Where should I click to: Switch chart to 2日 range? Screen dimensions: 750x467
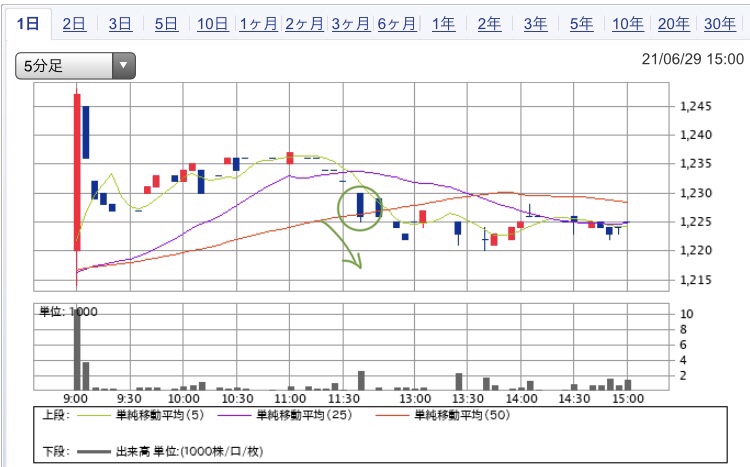[74, 23]
